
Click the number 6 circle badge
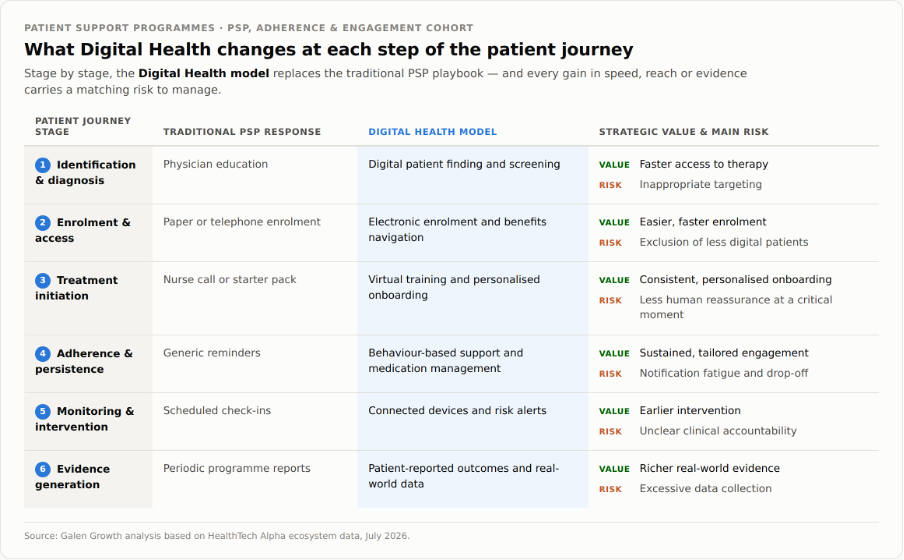click(x=43, y=469)
